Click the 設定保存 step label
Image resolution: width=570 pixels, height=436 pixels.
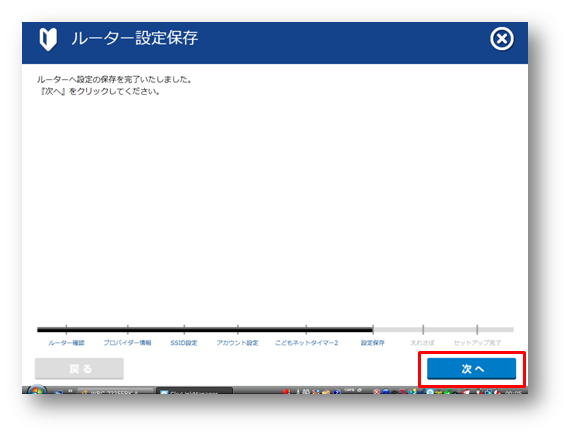pos(372,343)
